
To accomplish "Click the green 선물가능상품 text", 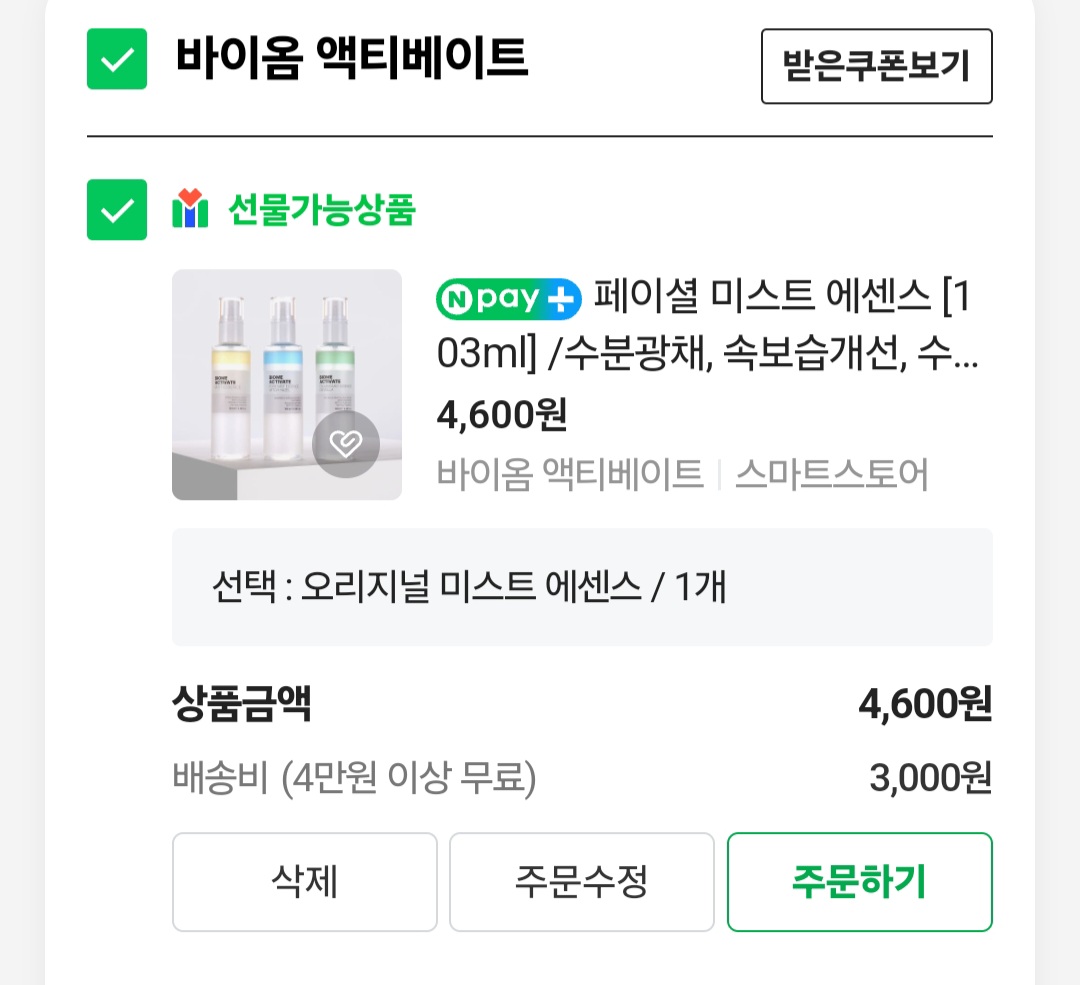I will 321,210.
